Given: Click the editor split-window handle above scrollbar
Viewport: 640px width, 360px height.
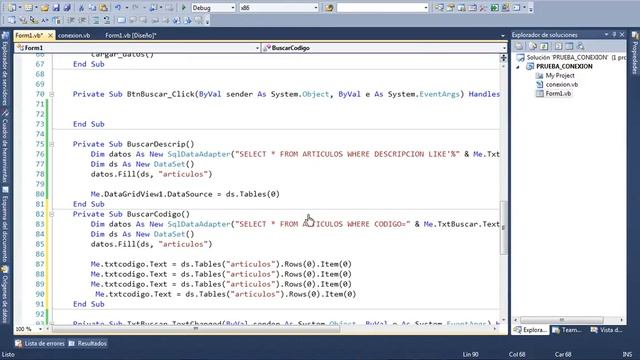Looking at the screenshot, I should (504, 58).
